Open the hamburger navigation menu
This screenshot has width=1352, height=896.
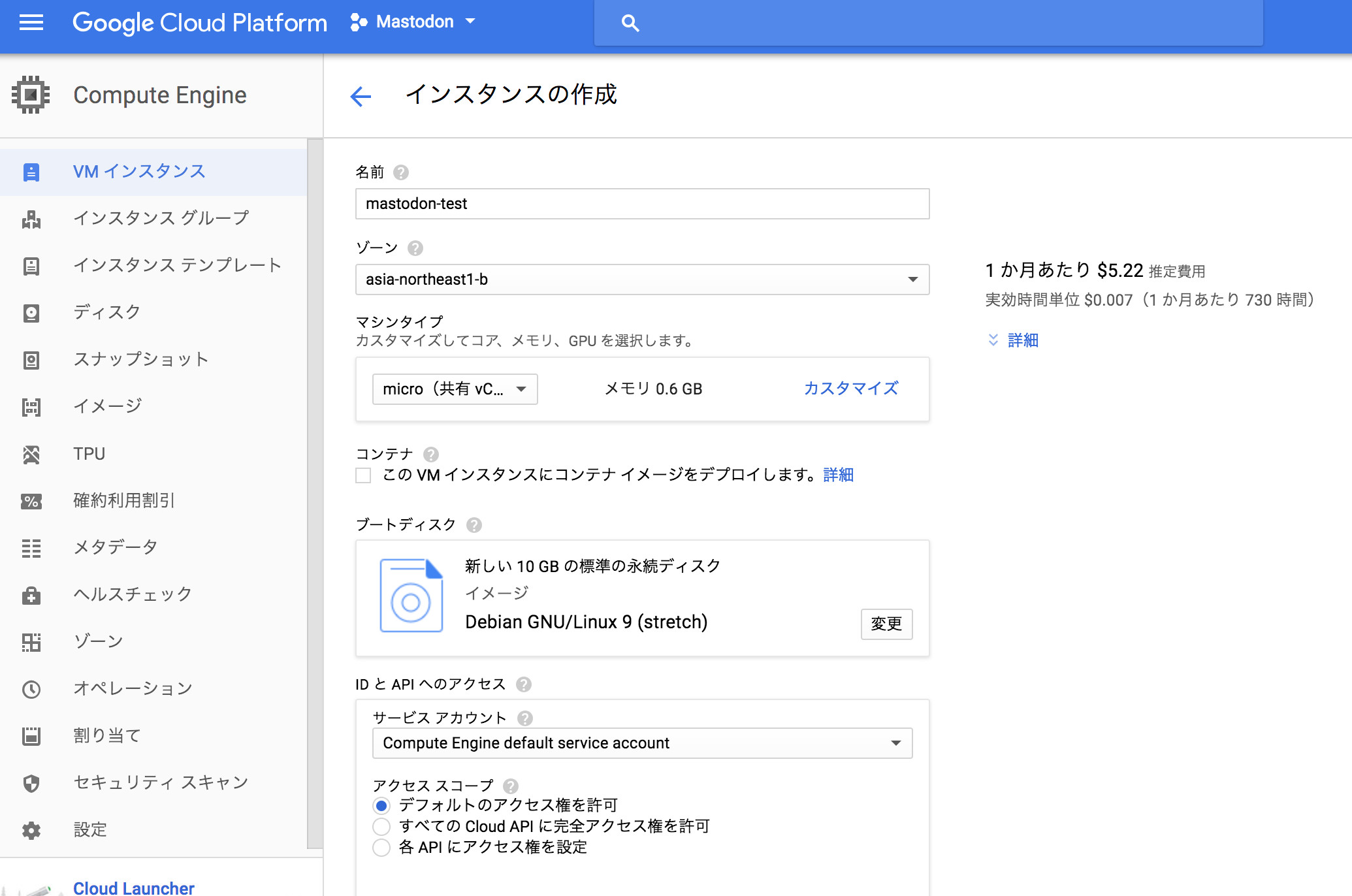31,23
